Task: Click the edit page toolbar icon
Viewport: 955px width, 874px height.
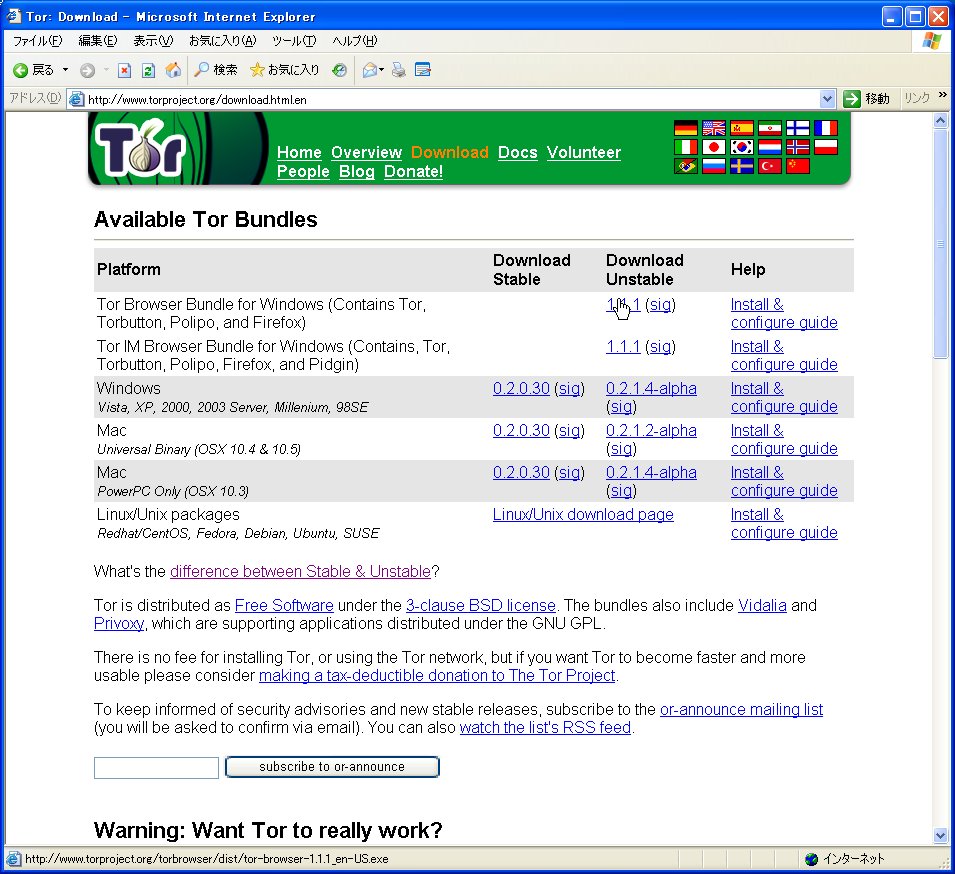Action: coord(423,70)
